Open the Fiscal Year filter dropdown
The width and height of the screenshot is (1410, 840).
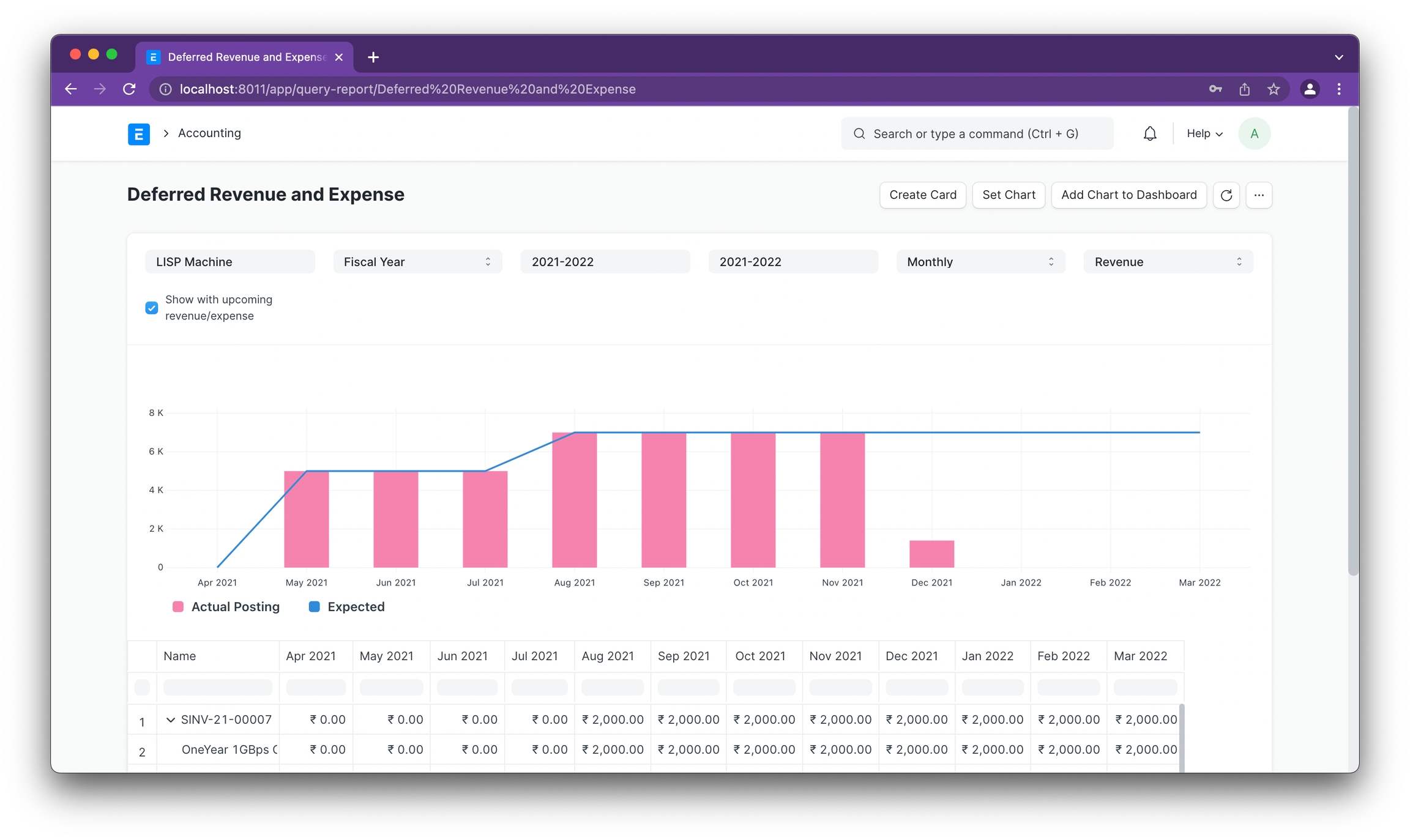[x=417, y=262]
